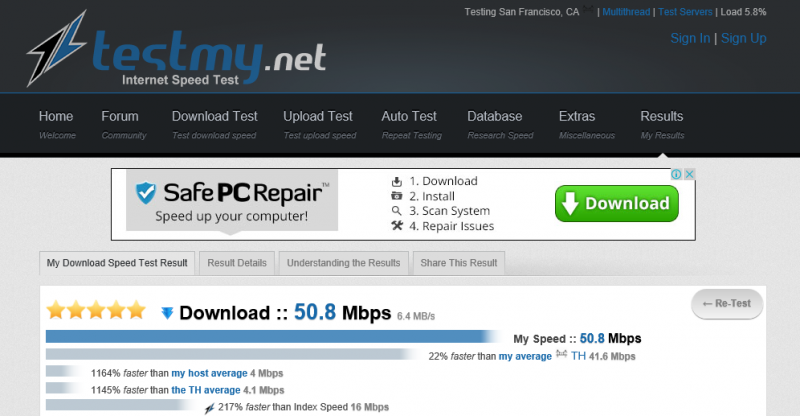Click the Multithread link
Viewport: 800px width, 416px height.
click(x=626, y=12)
